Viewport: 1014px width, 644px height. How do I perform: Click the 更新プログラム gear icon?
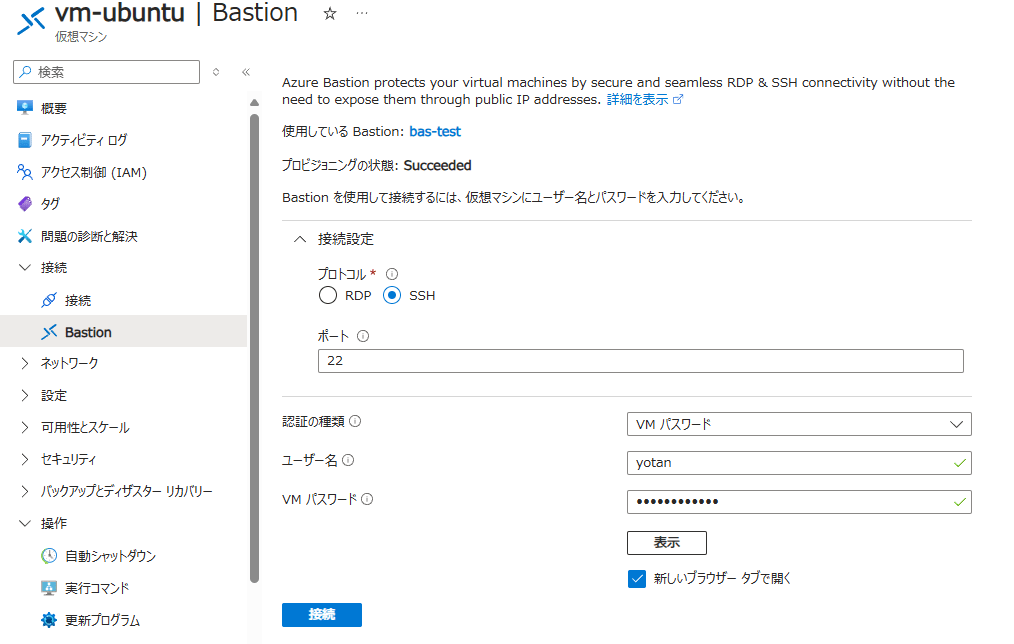pyautogui.click(x=49, y=620)
